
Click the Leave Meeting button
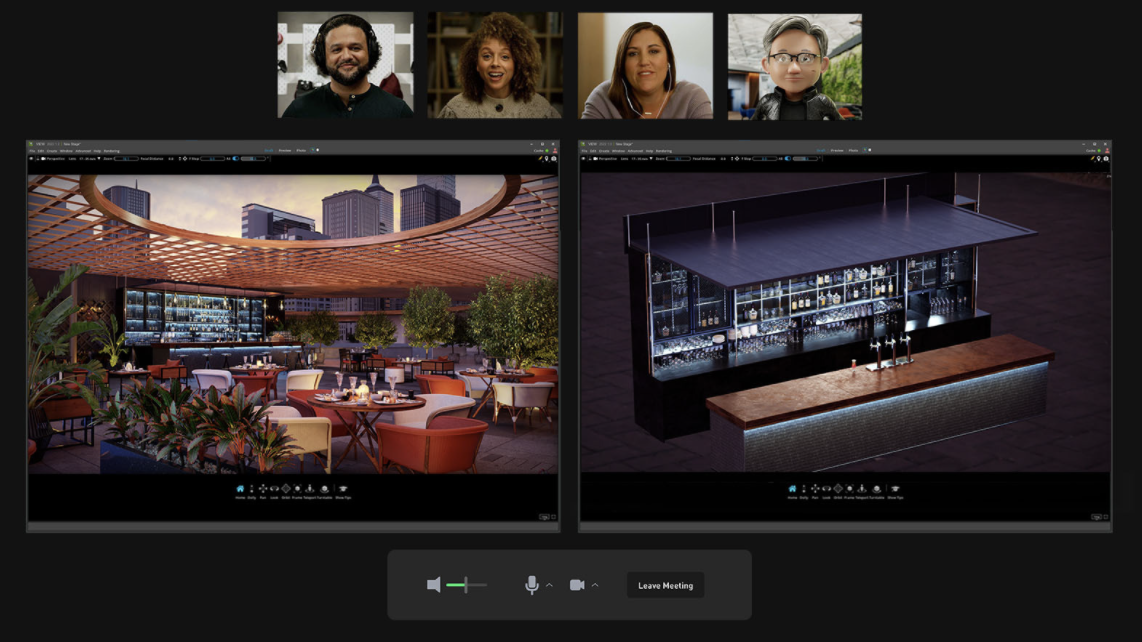tap(665, 585)
